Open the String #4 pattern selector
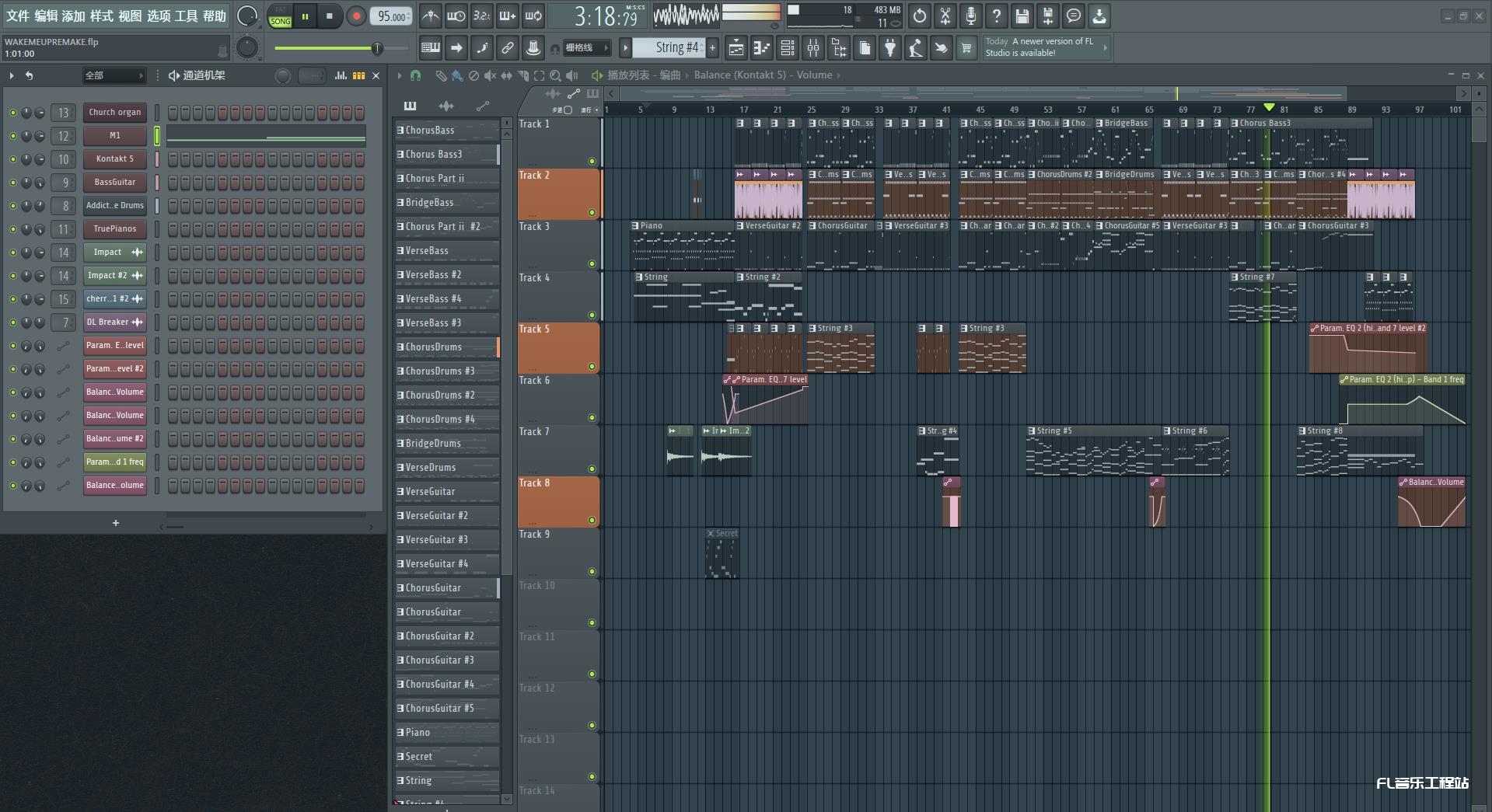 (669, 48)
